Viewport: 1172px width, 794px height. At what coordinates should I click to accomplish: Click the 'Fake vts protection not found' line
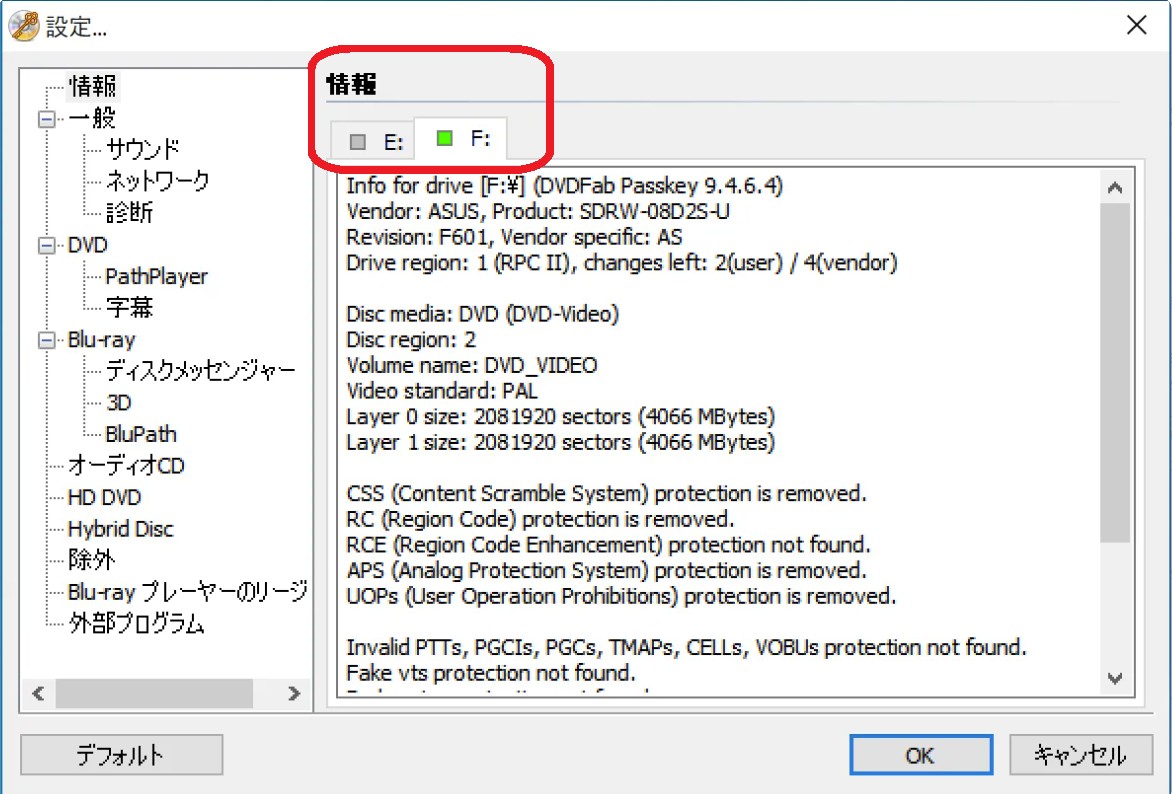tap(490, 673)
